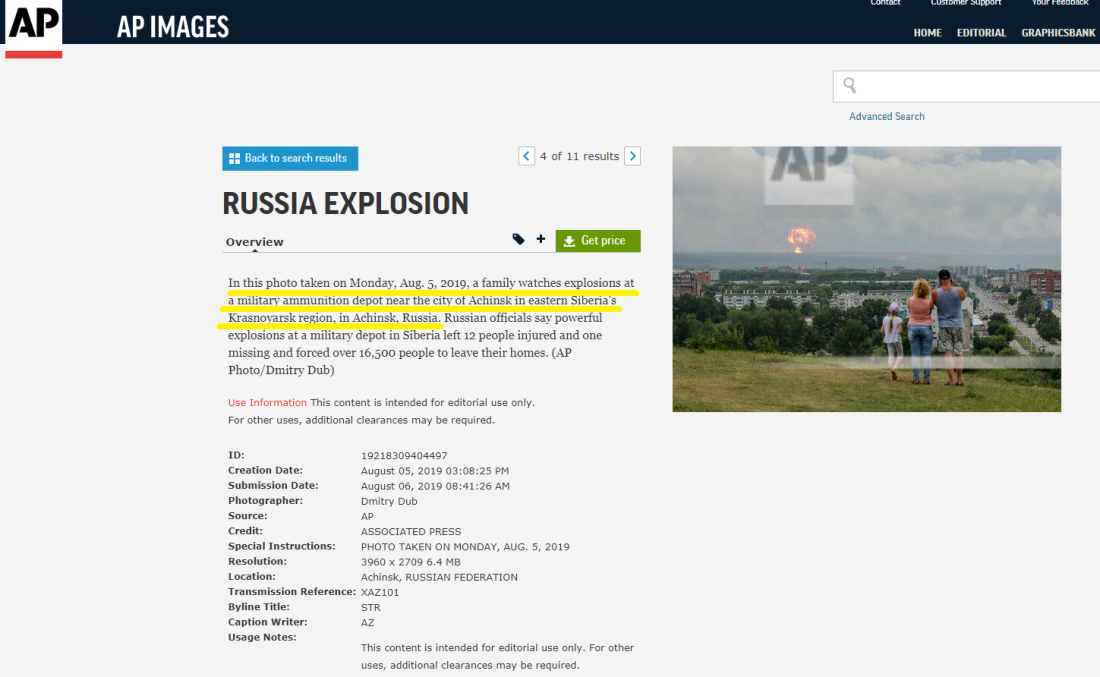The width and height of the screenshot is (1100, 677).
Task: Click Special Instructions value PHOTO TAKEN ON MONDAY
Action: point(465,547)
